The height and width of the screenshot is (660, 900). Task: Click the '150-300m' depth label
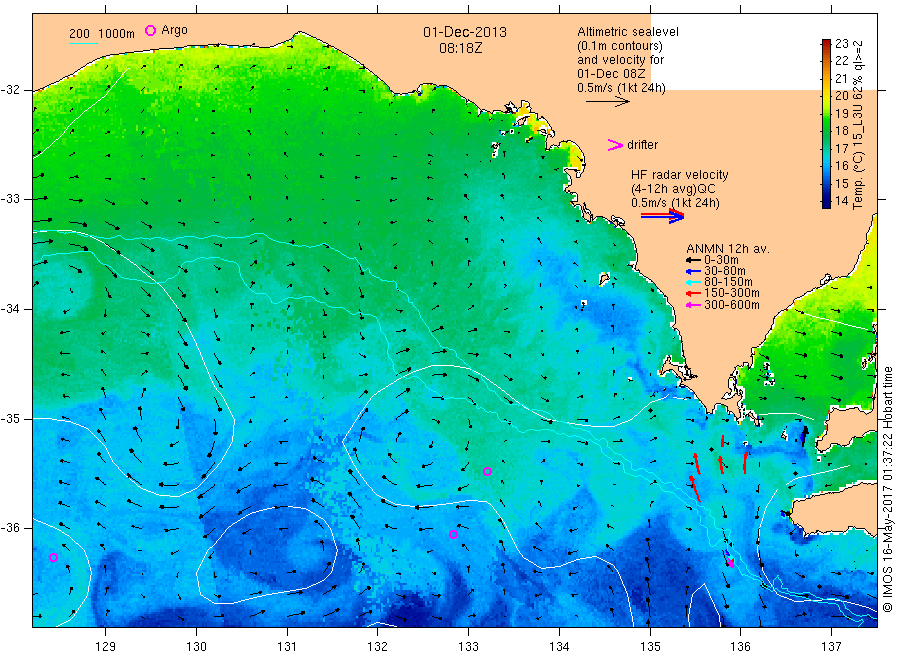(x=732, y=293)
